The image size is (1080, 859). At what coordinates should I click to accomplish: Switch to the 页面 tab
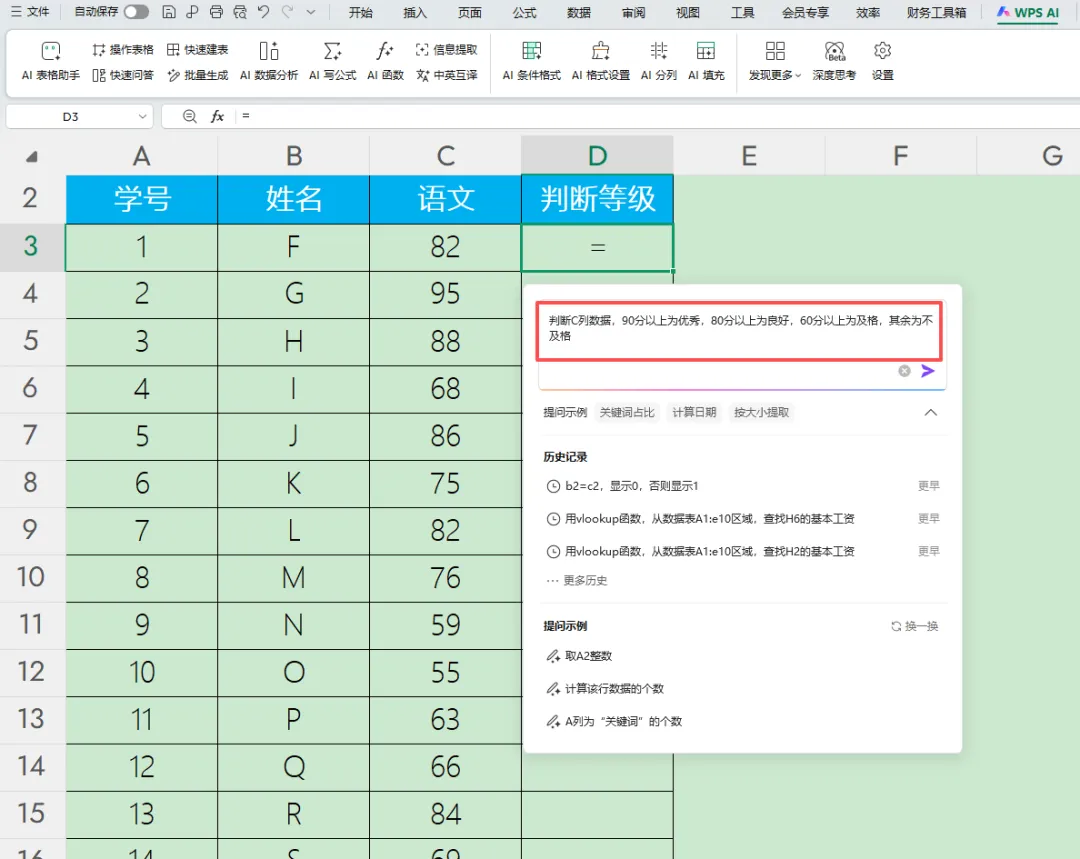click(470, 12)
